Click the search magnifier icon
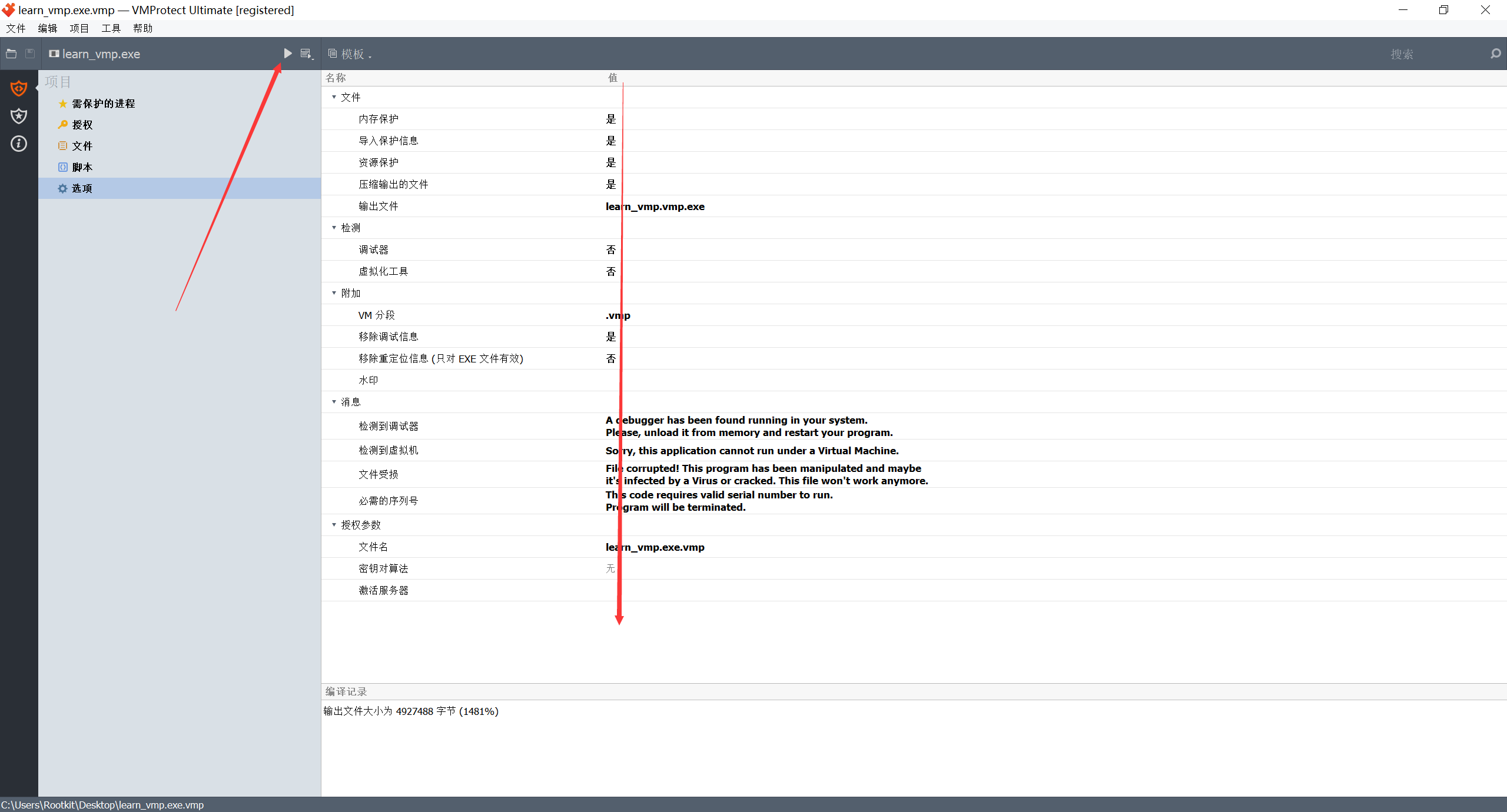This screenshot has height=812, width=1507. [1495, 54]
